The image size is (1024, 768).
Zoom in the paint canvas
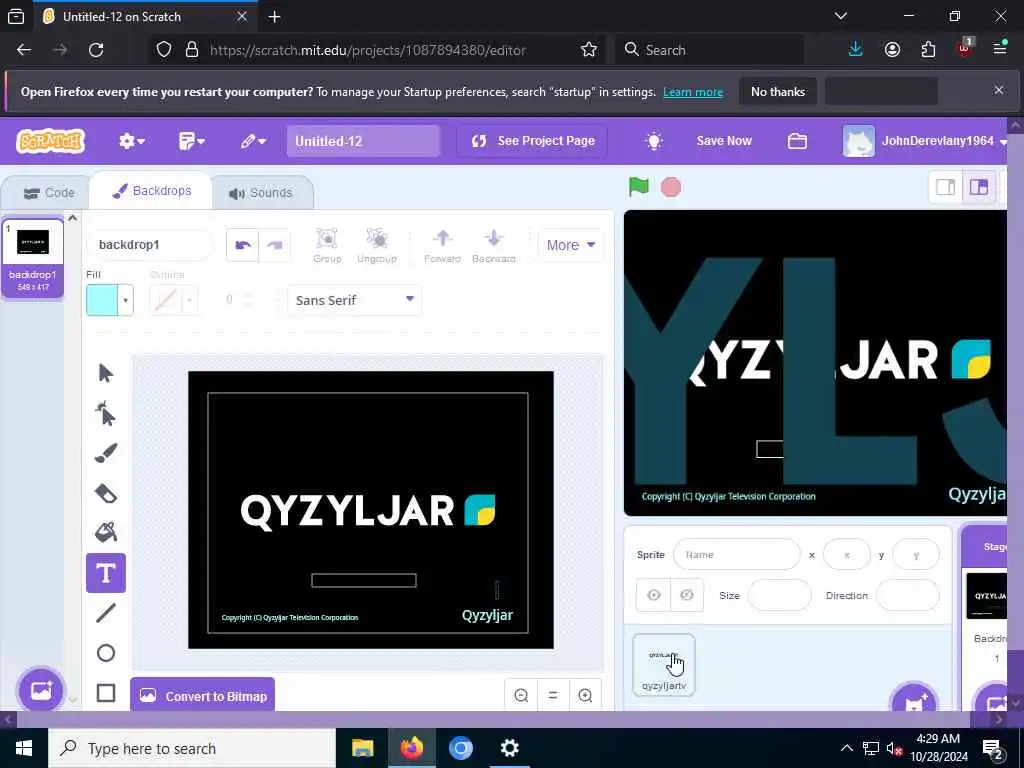(x=585, y=696)
